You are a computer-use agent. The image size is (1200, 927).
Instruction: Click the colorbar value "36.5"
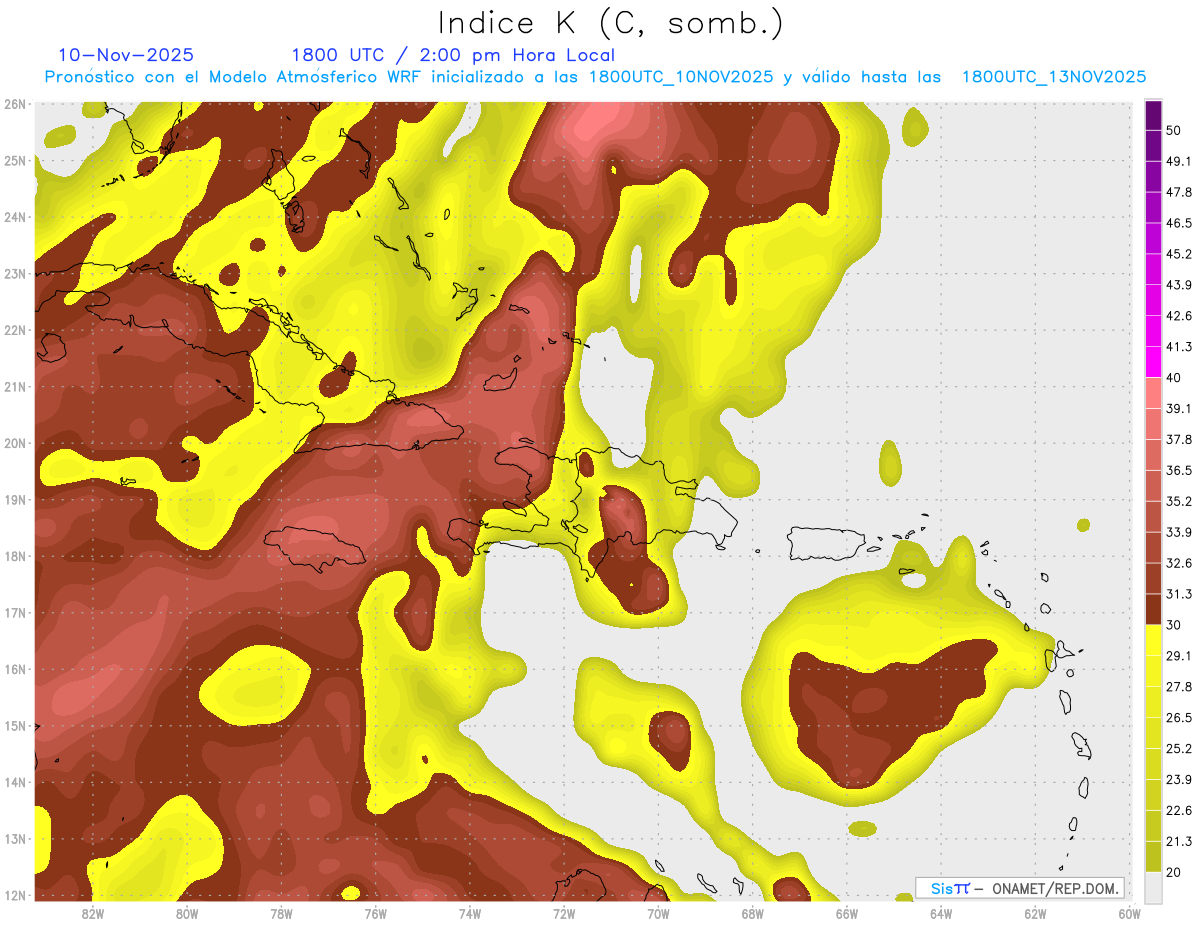[1179, 470]
